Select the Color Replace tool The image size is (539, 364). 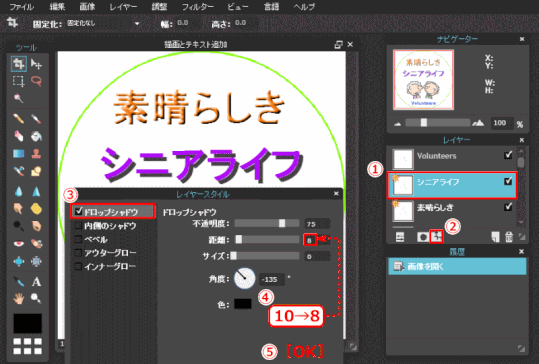(18, 171)
